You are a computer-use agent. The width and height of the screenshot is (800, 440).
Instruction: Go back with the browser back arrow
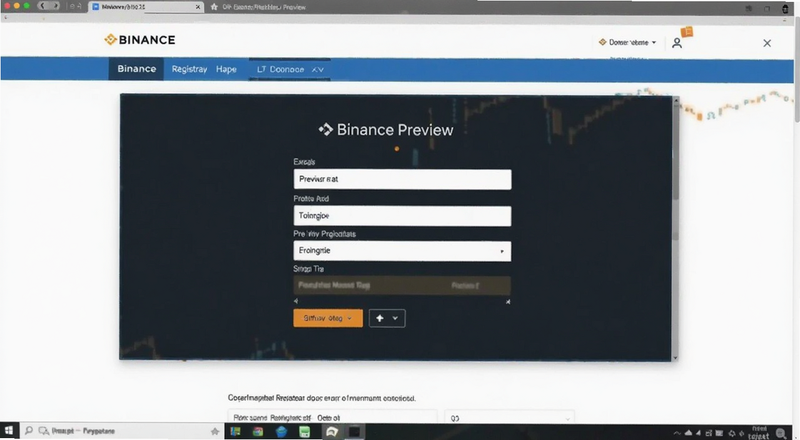click(x=42, y=6)
